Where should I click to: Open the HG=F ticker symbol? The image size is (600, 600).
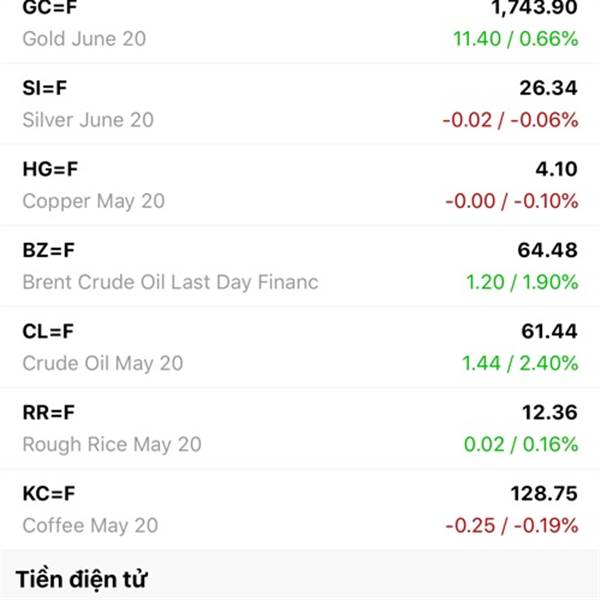[50, 169]
